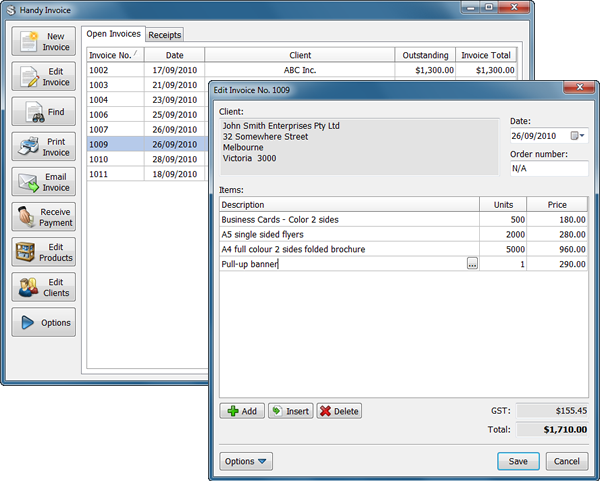Cancel editing the invoice
Screen dimensions: 600x481
coord(567,461)
